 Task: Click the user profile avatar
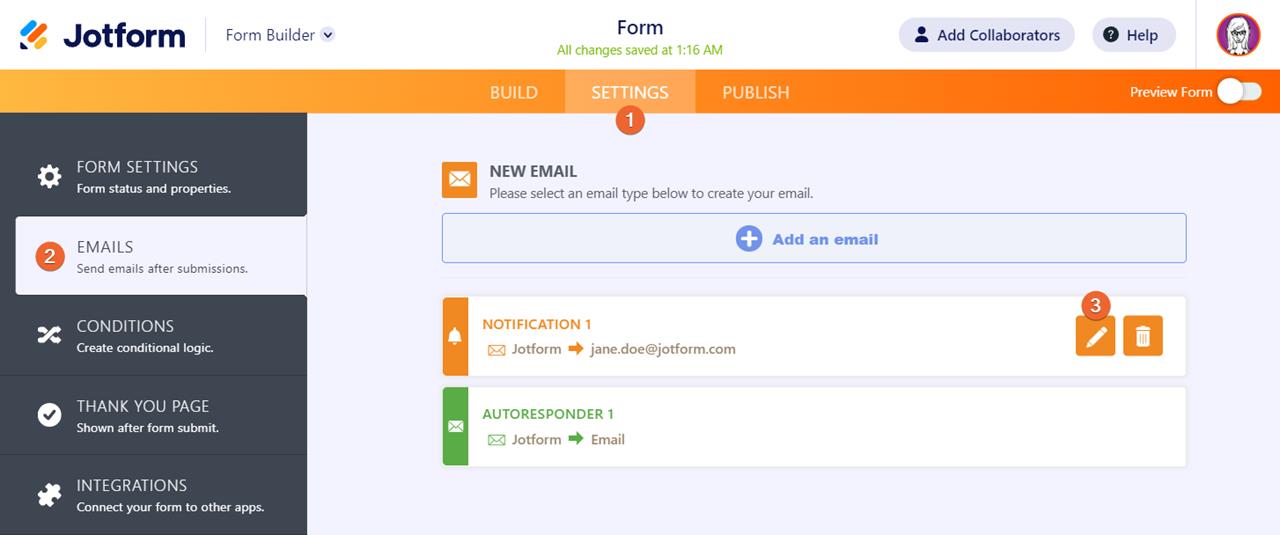tap(1238, 35)
